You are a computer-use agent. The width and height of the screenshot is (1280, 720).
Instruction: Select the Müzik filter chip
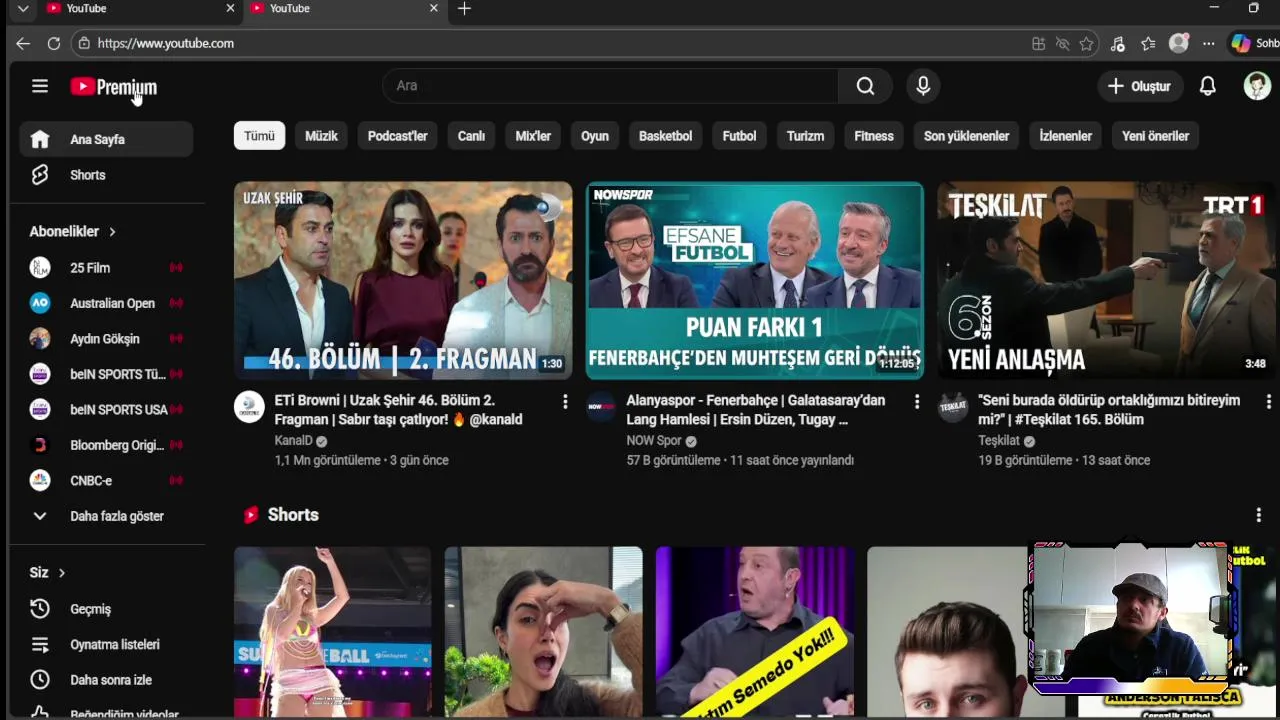point(321,136)
